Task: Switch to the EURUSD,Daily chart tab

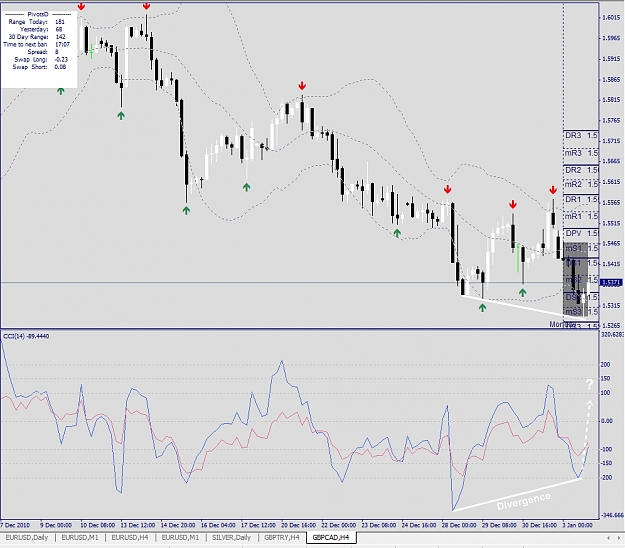Action: [27, 538]
